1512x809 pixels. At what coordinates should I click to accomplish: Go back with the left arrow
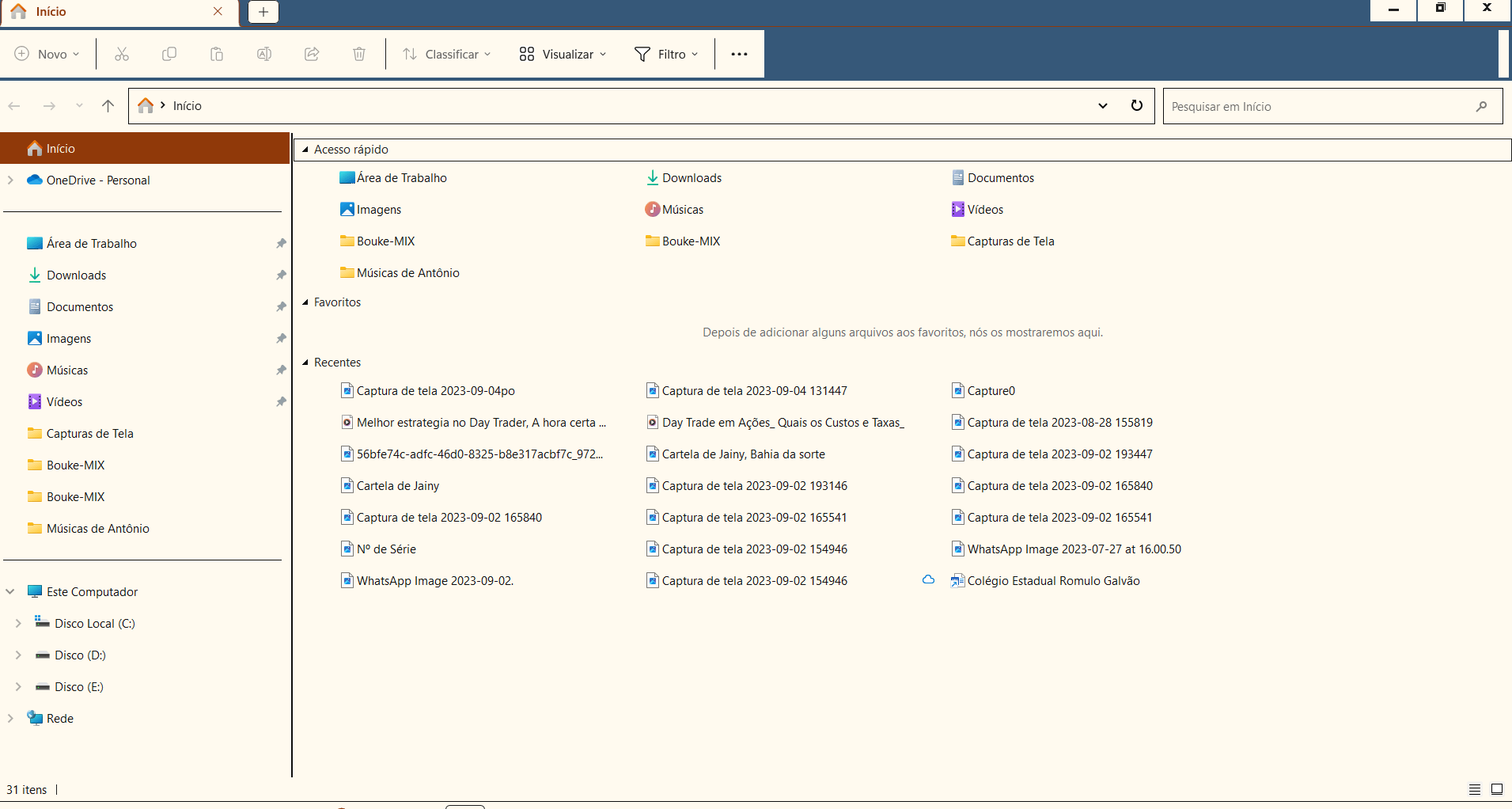[14, 106]
